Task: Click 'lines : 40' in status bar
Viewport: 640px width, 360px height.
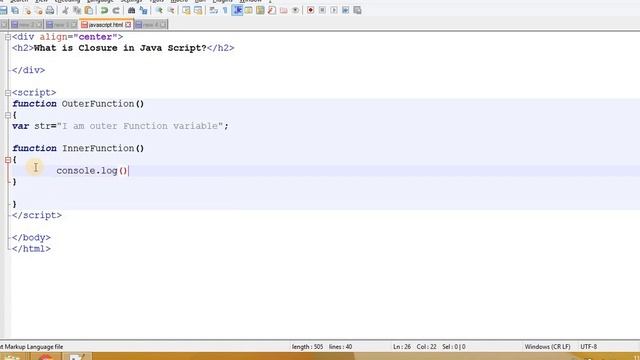Action: [x=340, y=347]
